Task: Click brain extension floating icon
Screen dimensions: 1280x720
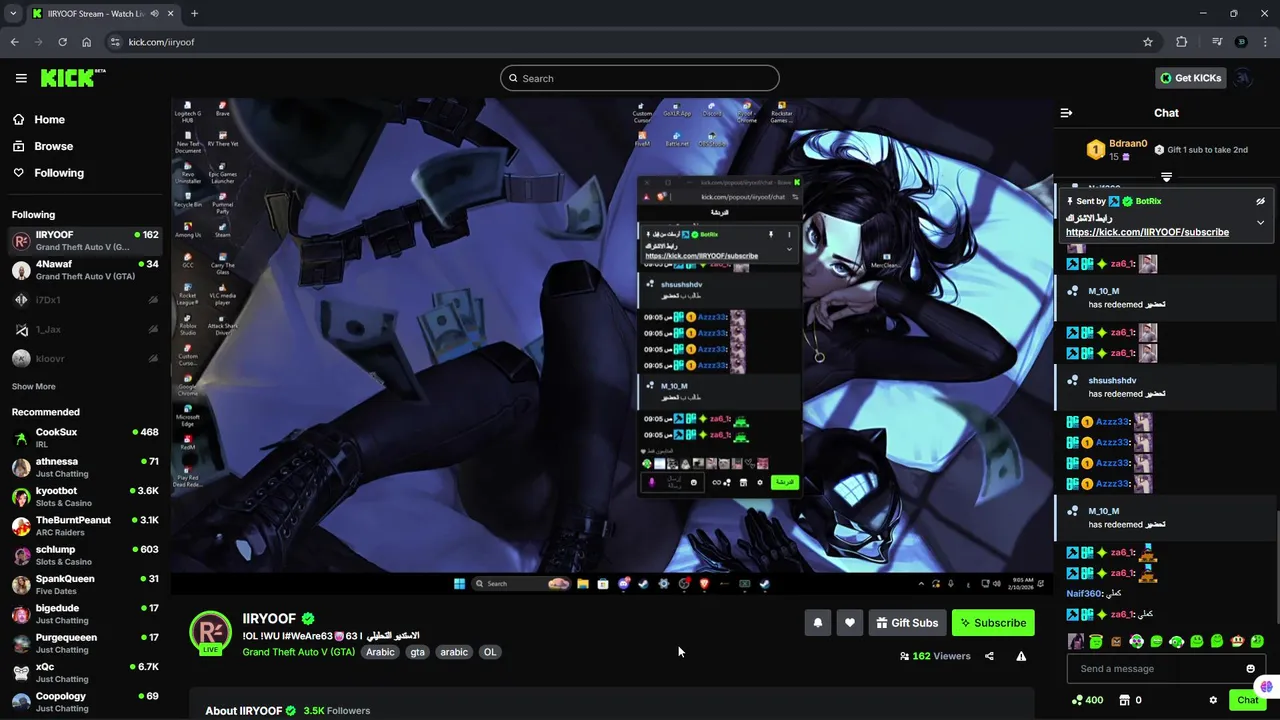Action: pyautogui.click(x=1267, y=686)
